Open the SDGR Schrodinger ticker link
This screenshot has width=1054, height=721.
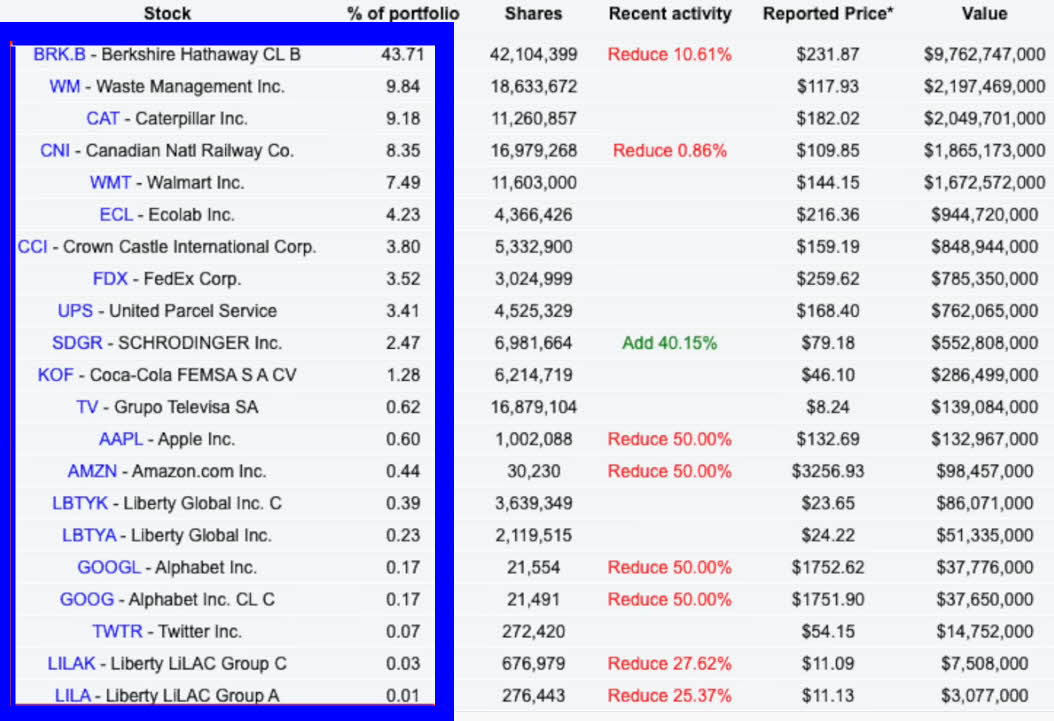click(77, 342)
